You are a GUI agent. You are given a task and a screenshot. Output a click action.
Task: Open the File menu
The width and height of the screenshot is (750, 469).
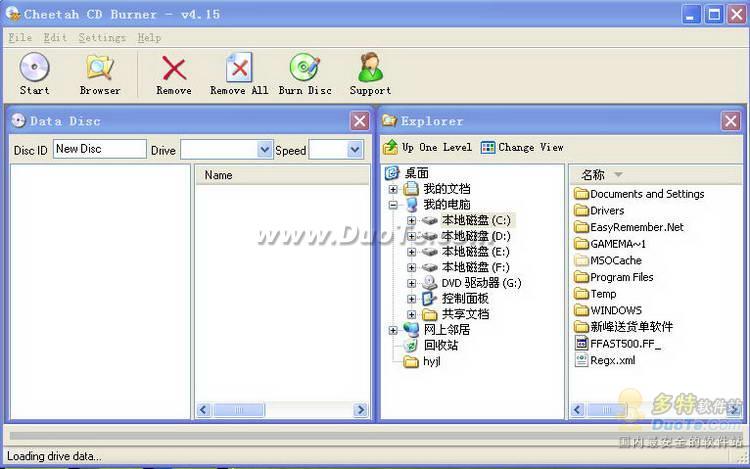(20, 37)
